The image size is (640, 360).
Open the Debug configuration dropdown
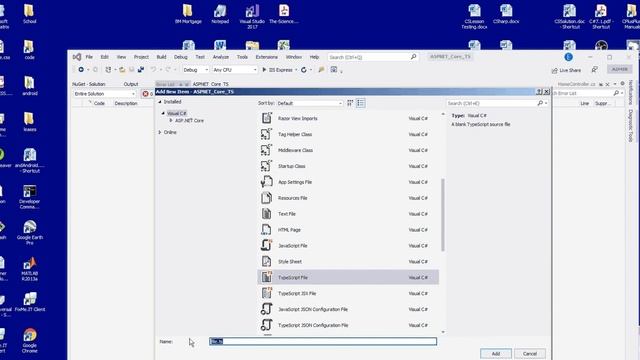196,70
